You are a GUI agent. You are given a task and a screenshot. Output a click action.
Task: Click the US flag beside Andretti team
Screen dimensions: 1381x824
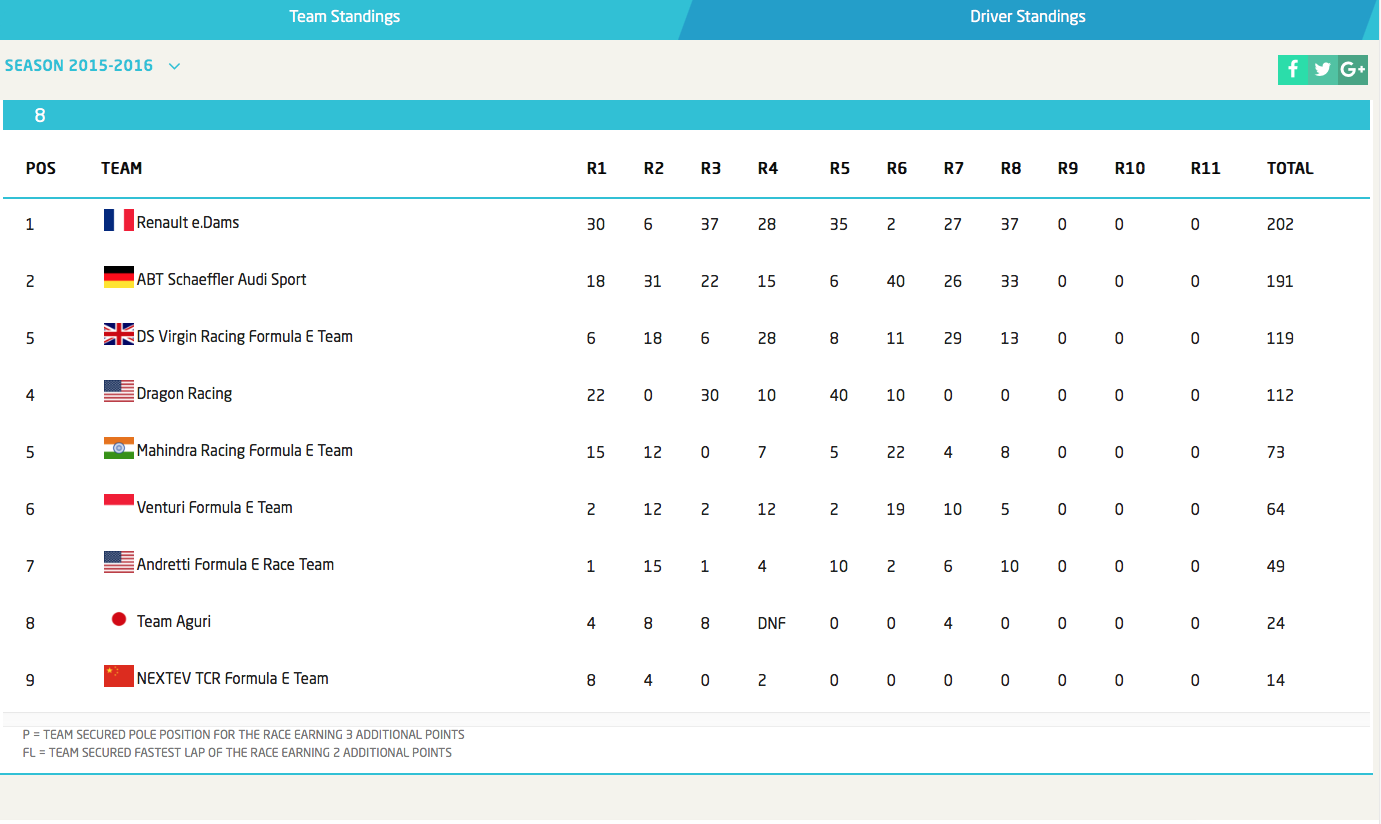[119, 562]
